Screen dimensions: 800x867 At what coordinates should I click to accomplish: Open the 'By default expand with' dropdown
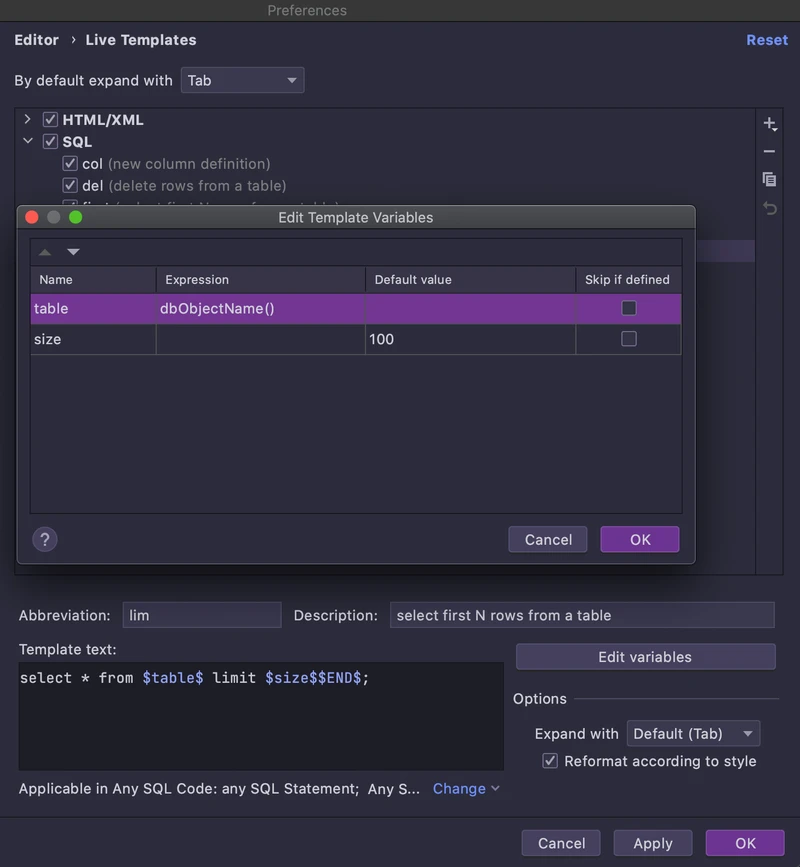242,80
